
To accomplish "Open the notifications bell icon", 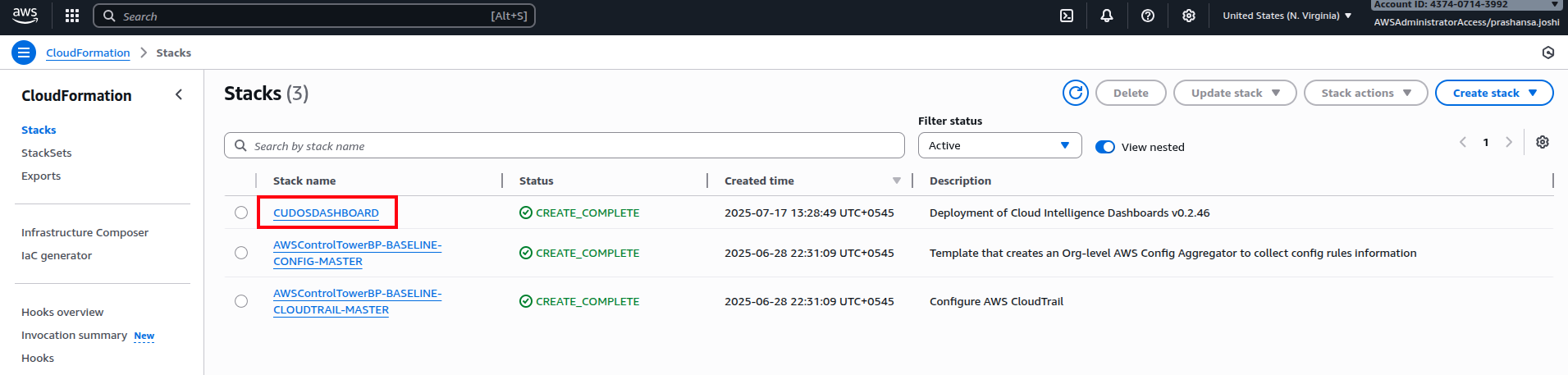I will (1107, 16).
